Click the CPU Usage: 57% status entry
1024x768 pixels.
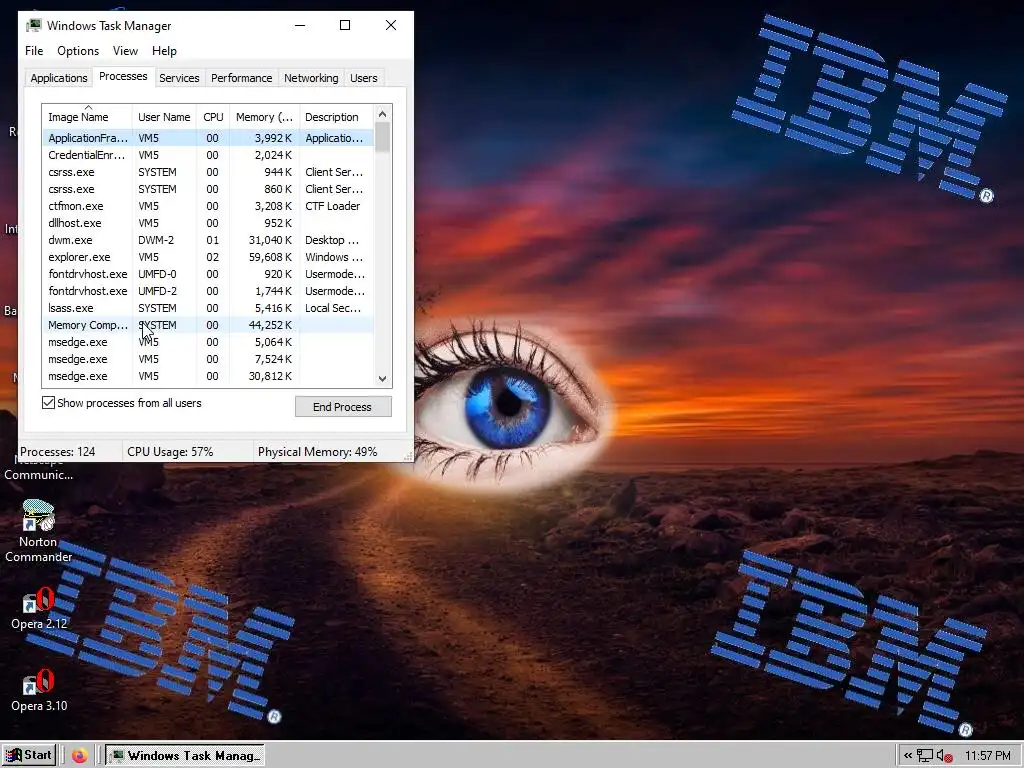coord(170,452)
